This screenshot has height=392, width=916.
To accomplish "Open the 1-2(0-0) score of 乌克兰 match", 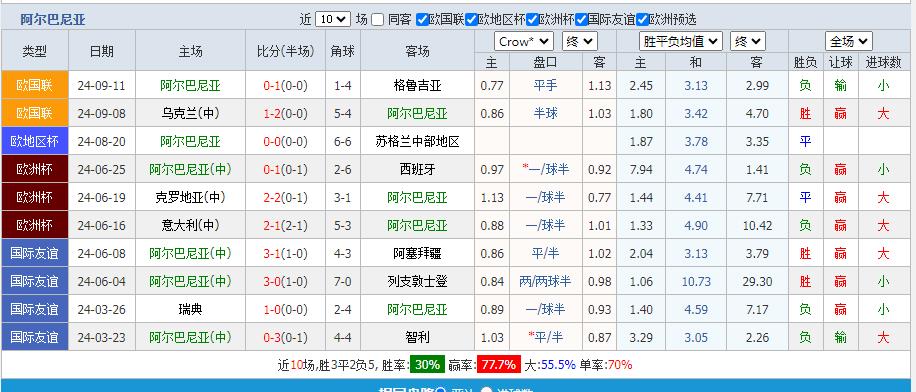I will point(286,114).
